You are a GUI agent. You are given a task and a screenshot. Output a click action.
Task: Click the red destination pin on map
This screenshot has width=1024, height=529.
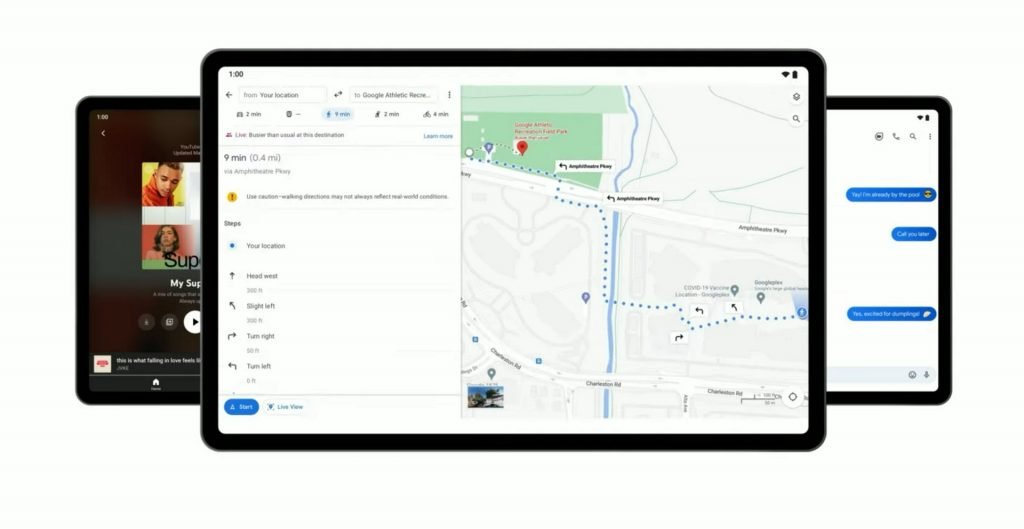point(522,148)
